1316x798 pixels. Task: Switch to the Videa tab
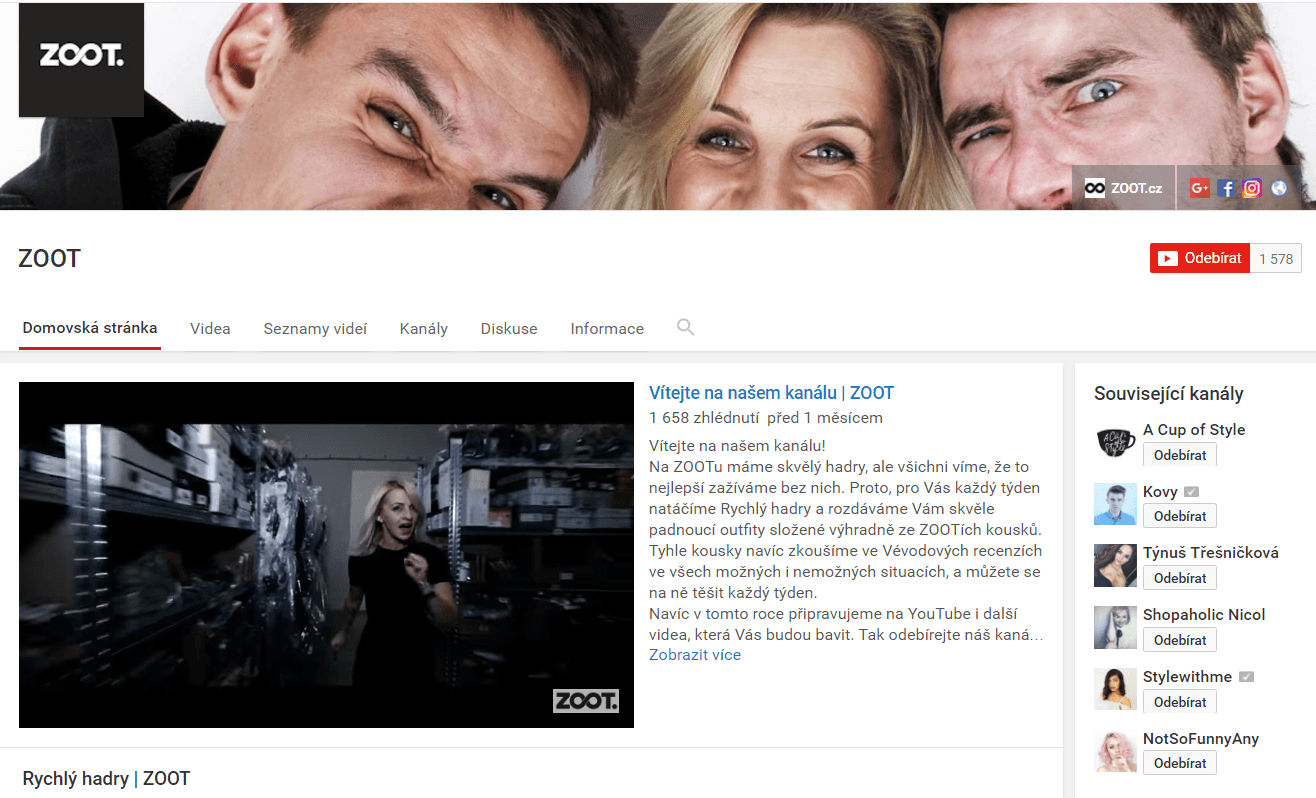pyautogui.click(x=210, y=328)
